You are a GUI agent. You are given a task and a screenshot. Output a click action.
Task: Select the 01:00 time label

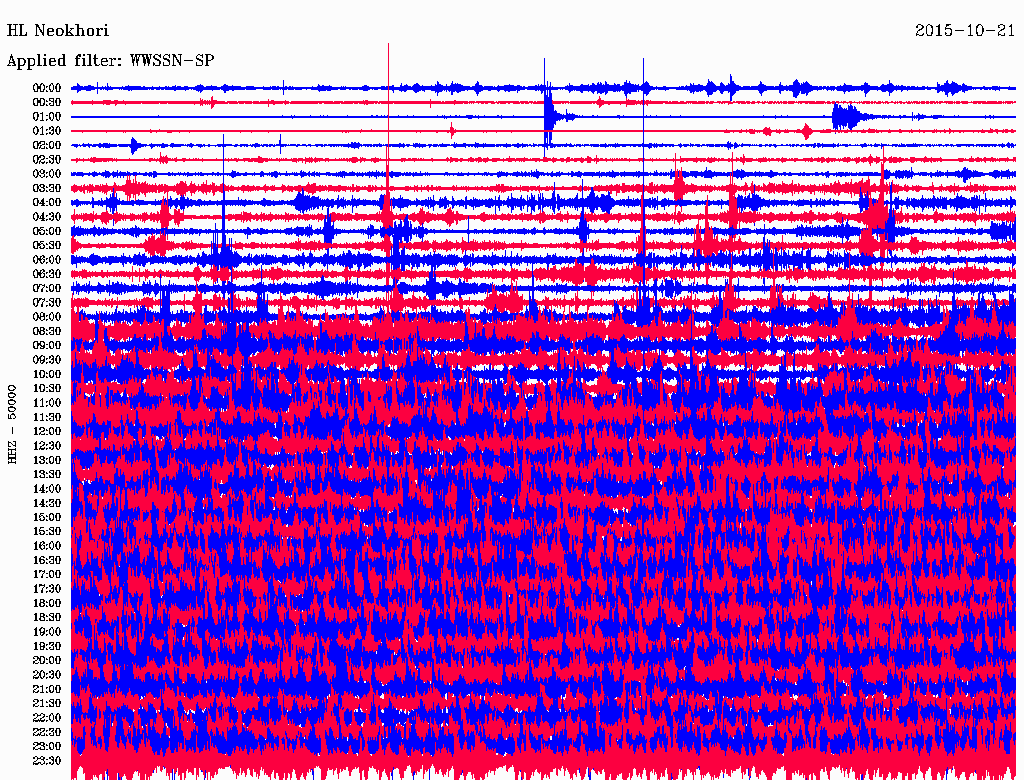(47, 116)
